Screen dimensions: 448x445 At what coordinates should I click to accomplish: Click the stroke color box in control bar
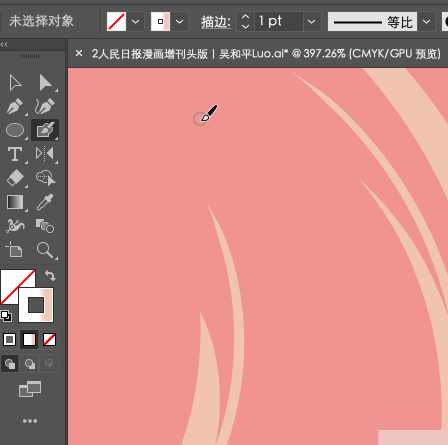coord(160,22)
